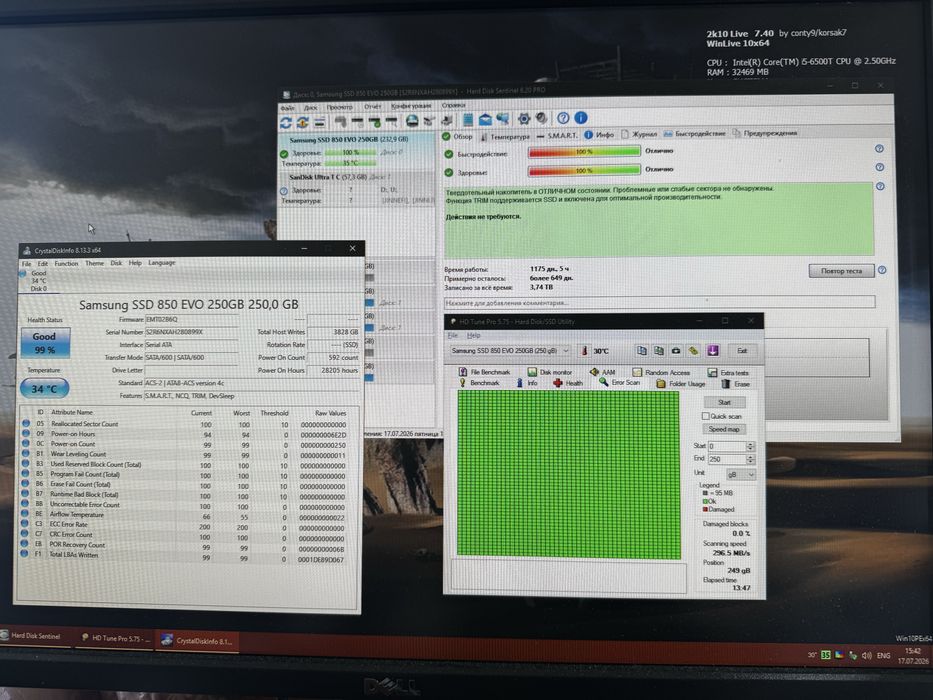This screenshot has width=933, height=700.
Task: Open the File Benchmark tab in HD Tune
Action: pyautogui.click(x=484, y=372)
